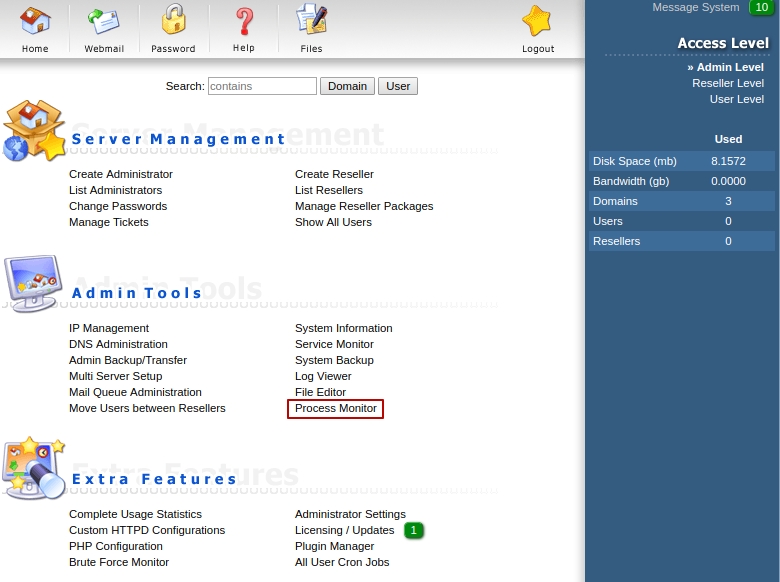
Task: Open the Files notepad icon
Action: tap(311, 21)
